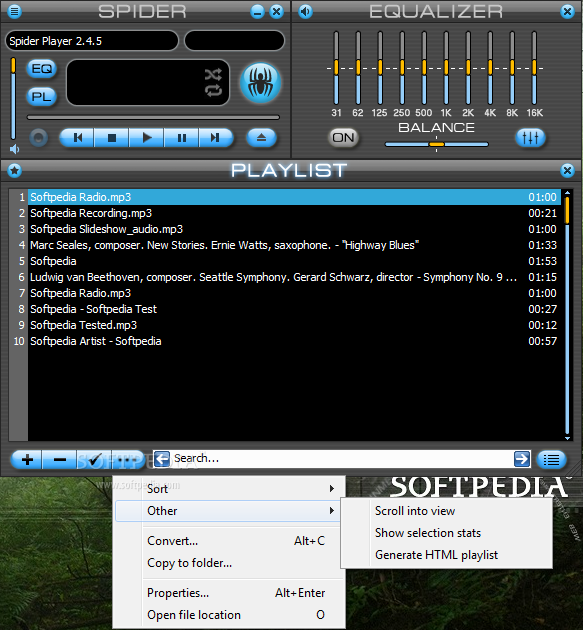Adjust the 16K equalizer band
The height and width of the screenshot is (630, 583).
tap(534, 68)
